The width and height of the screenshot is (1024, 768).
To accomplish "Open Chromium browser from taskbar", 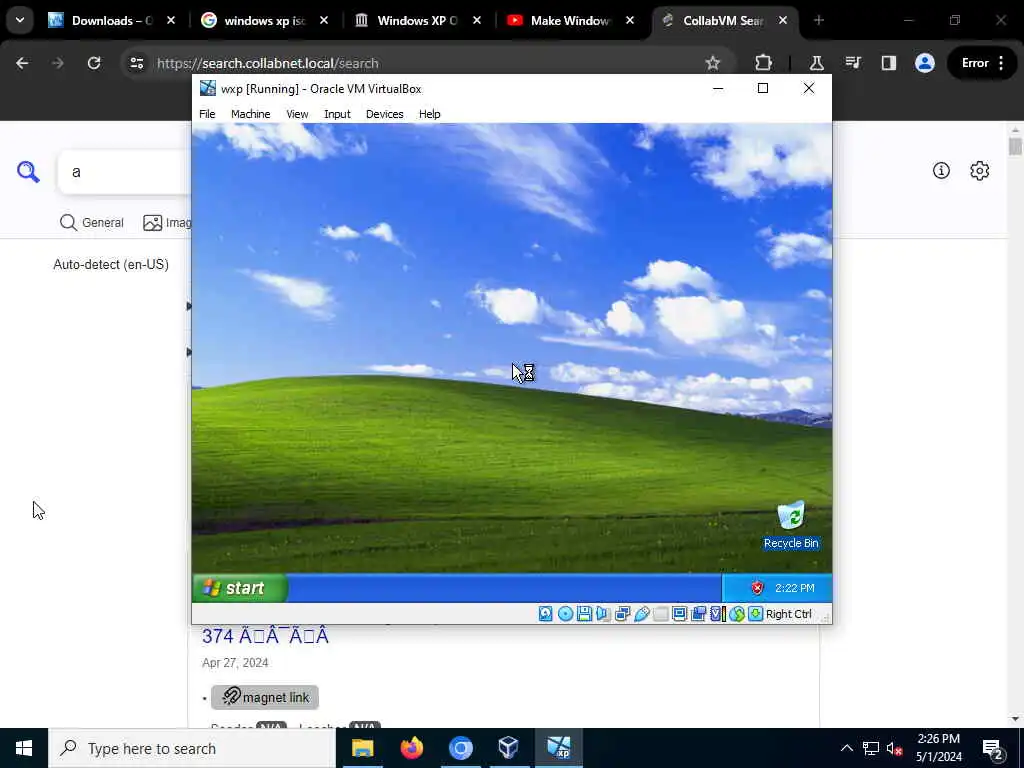I will pyautogui.click(x=460, y=748).
